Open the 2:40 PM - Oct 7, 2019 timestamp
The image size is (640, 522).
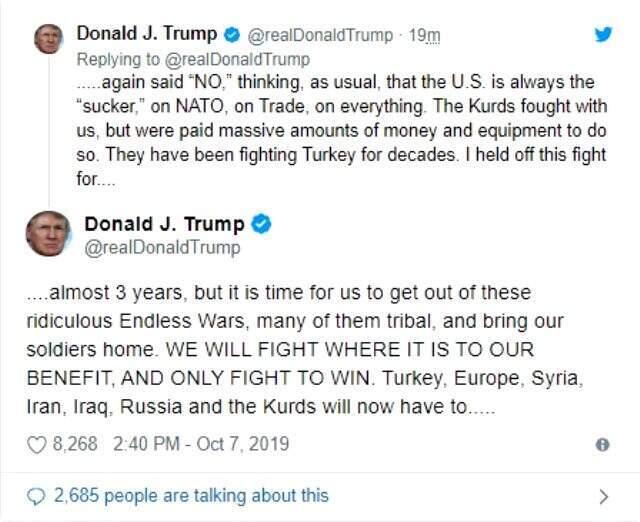201,444
